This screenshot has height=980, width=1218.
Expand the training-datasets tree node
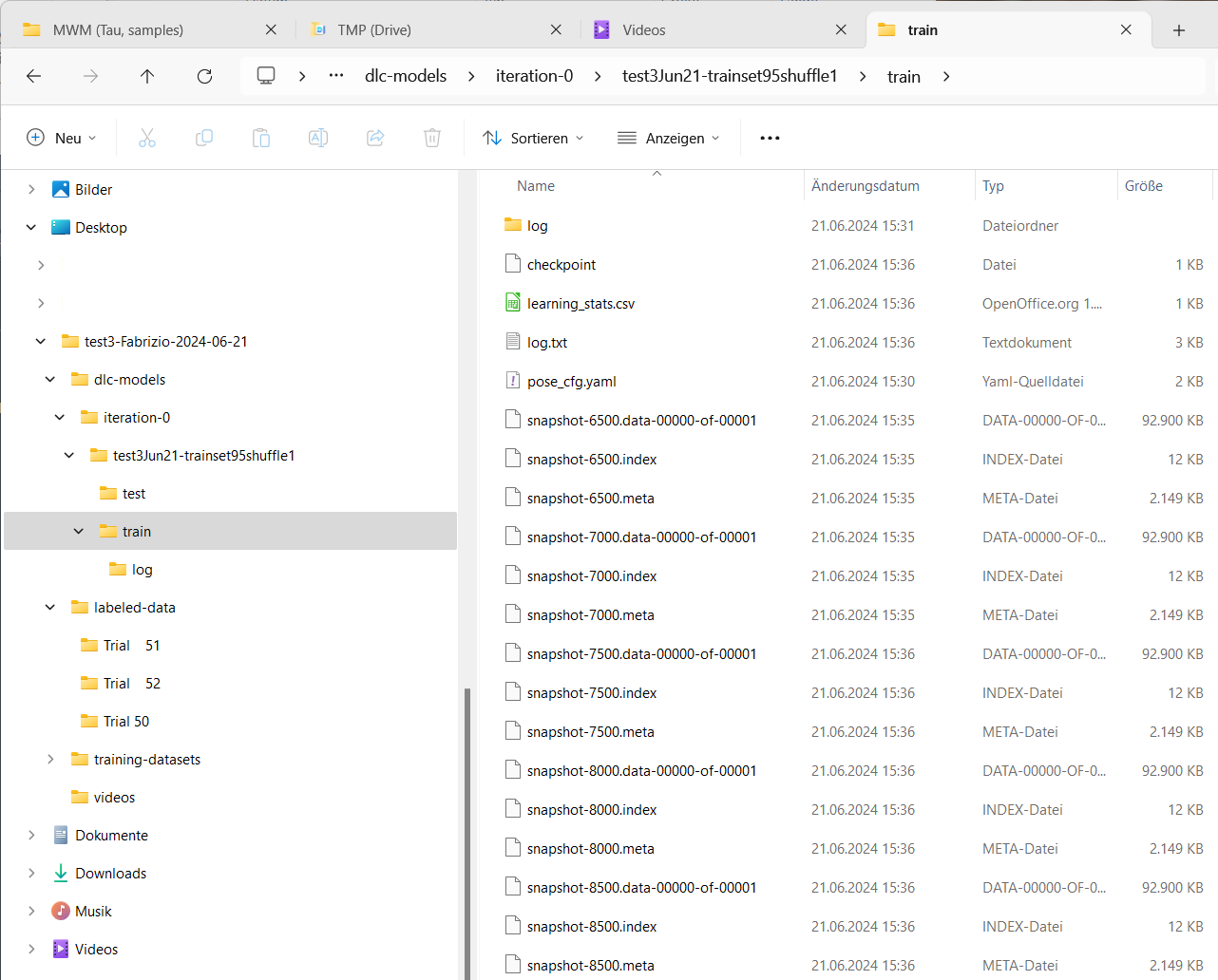coord(50,759)
